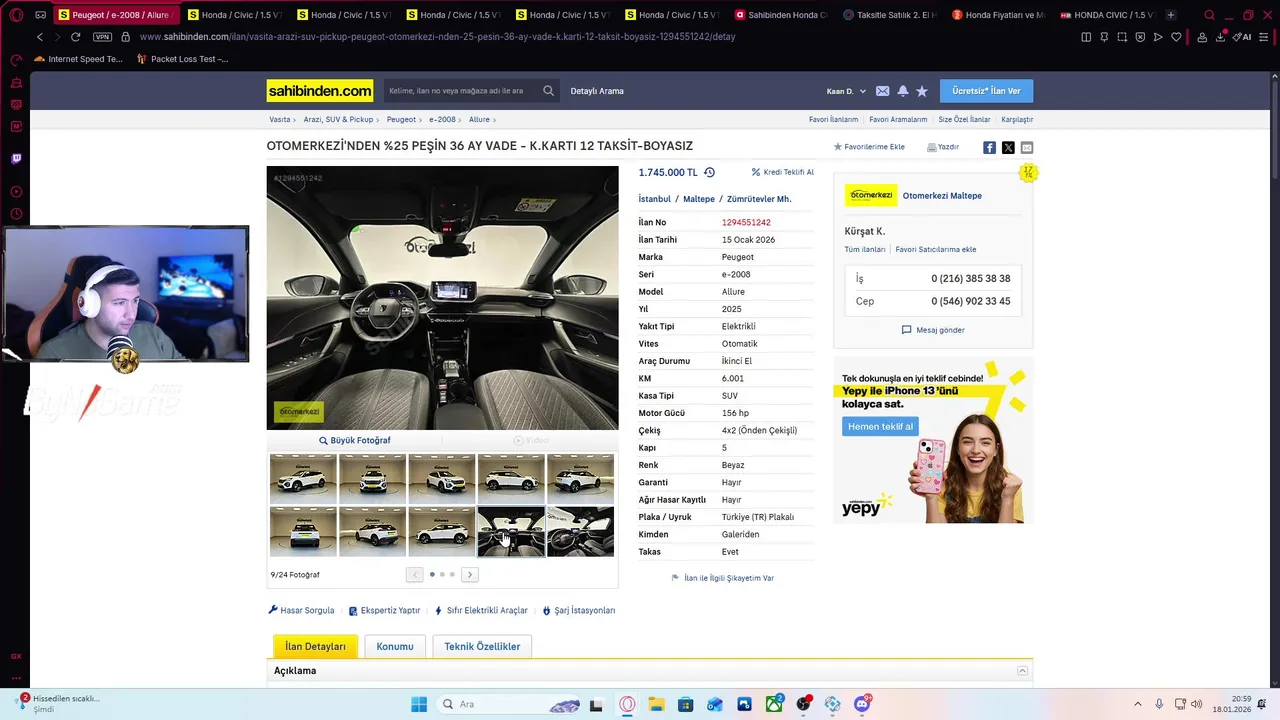
Task: Click Karşılaştır link
Action: click(x=1017, y=119)
